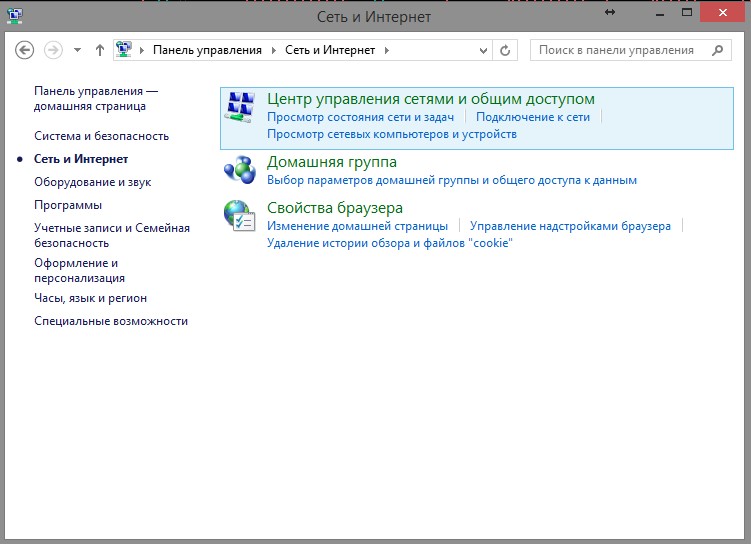The image size is (751, 544).
Task: Click Панель управления breadcrumb
Action: [x=207, y=50]
